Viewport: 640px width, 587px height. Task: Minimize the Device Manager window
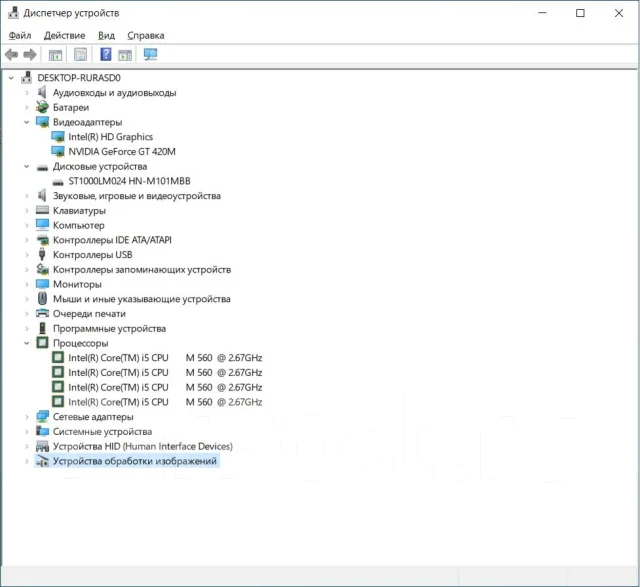click(x=542, y=13)
